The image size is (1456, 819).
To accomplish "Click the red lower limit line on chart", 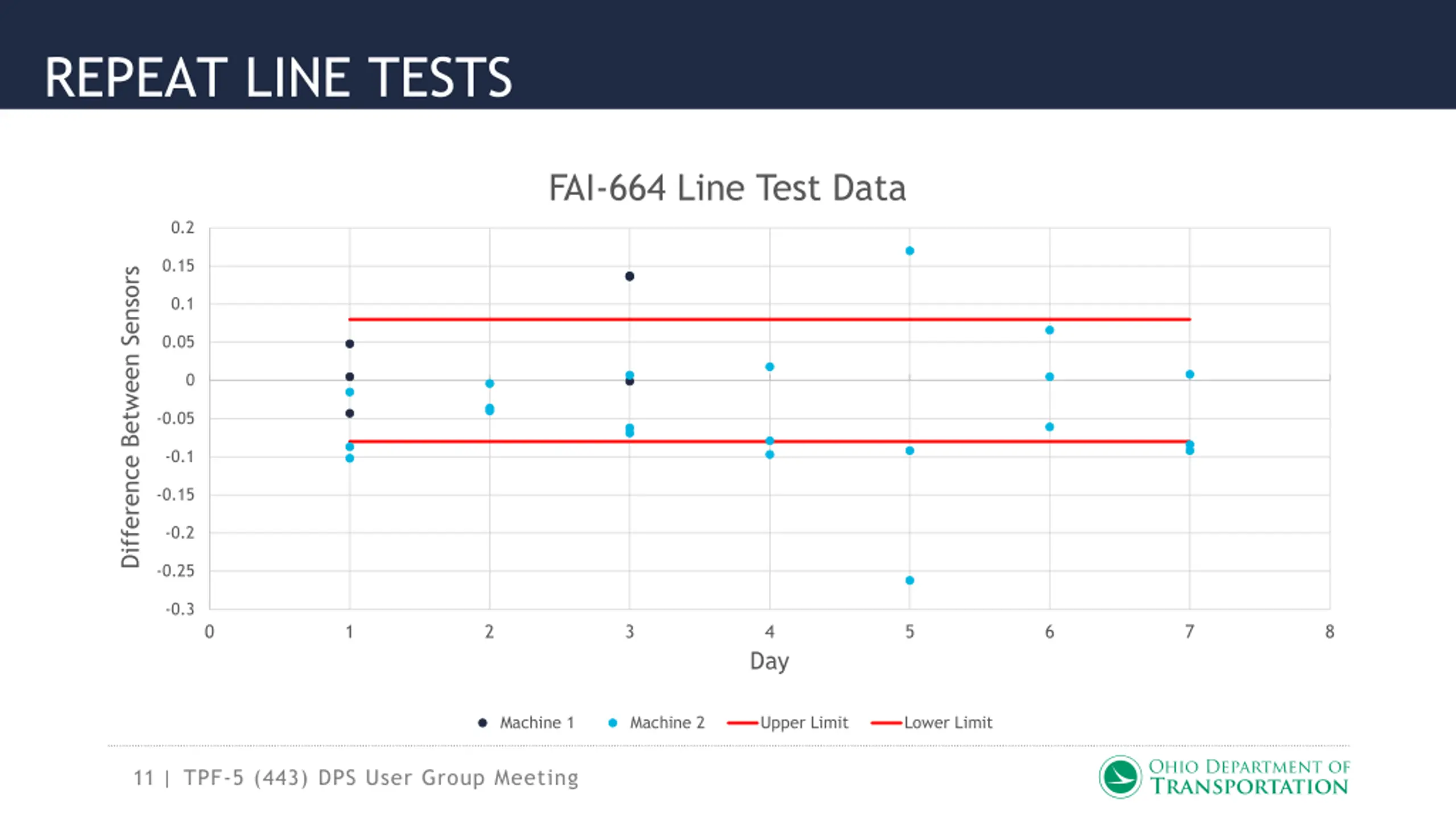I will 770,441.
